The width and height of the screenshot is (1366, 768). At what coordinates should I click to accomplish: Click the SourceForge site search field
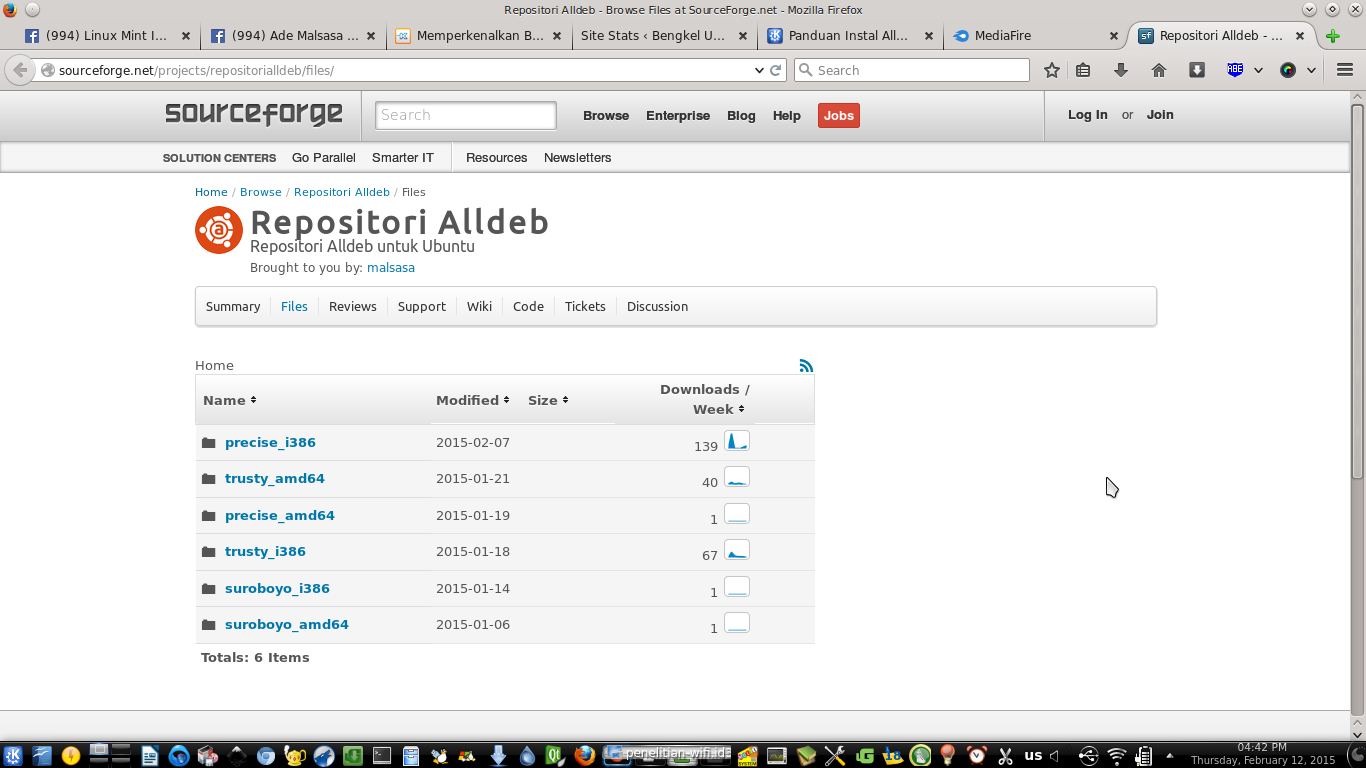point(466,115)
